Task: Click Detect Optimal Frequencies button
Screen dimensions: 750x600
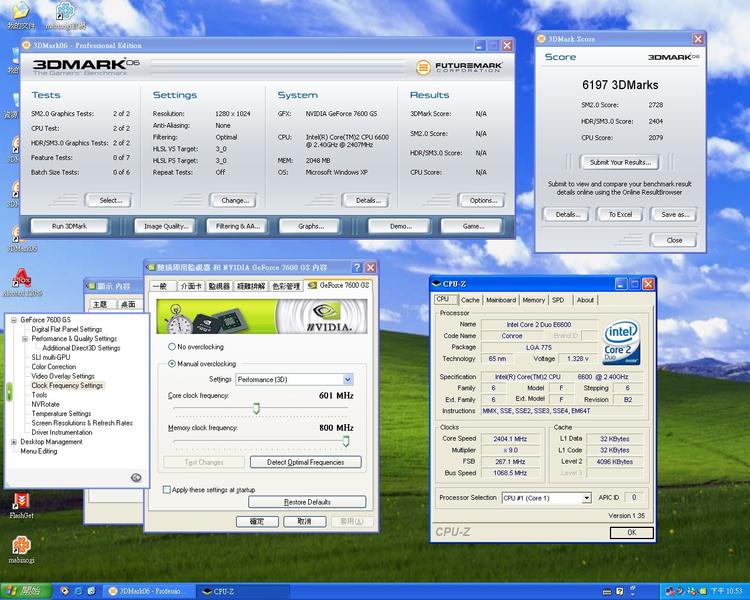Action: [x=306, y=462]
